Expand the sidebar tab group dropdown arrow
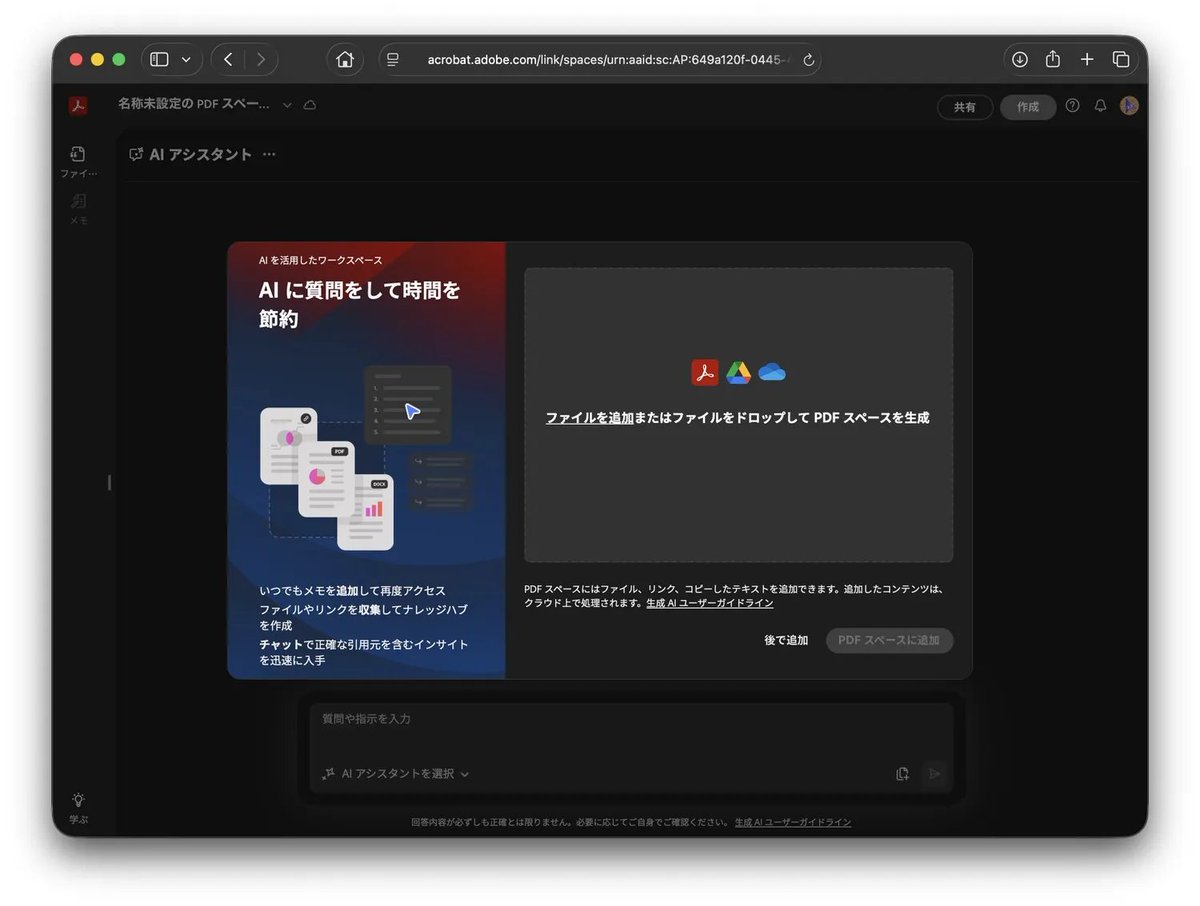Image resolution: width=1200 pixels, height=906 pixels. click(186, 60)
